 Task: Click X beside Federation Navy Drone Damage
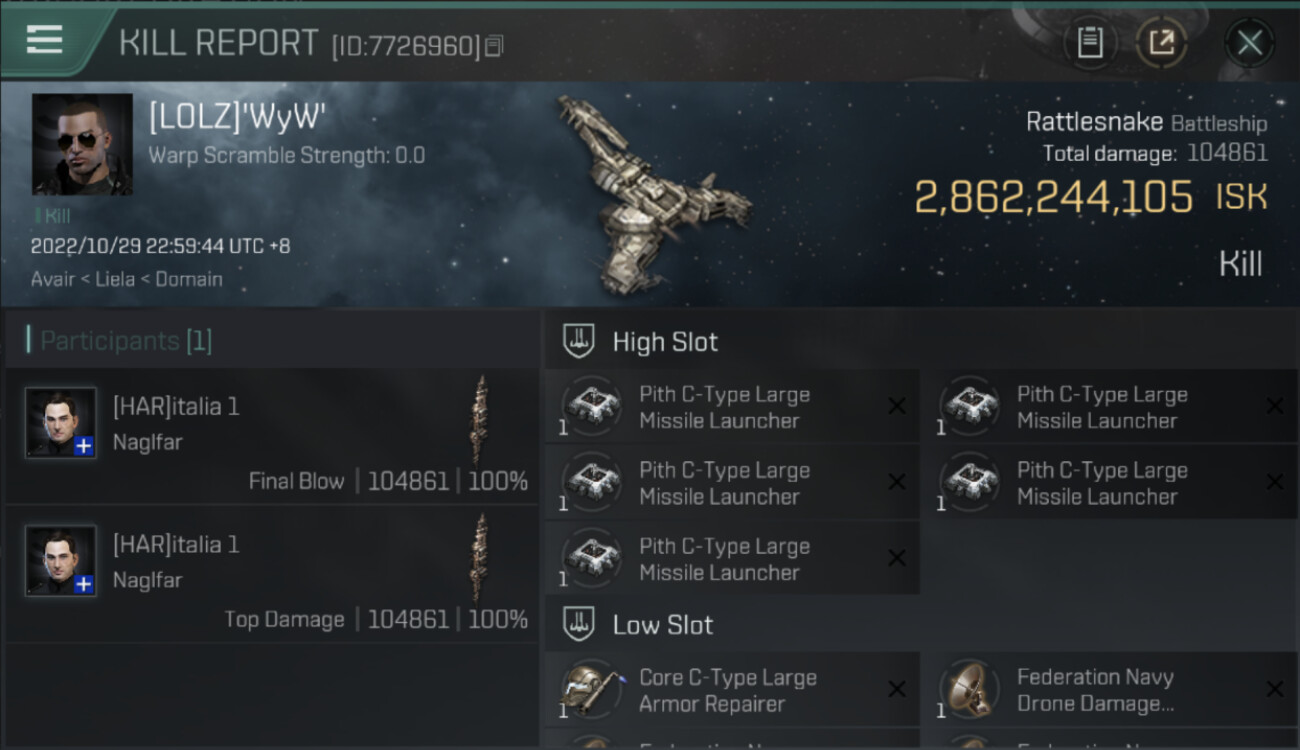pyautogui.click(x=1275, y=689)
